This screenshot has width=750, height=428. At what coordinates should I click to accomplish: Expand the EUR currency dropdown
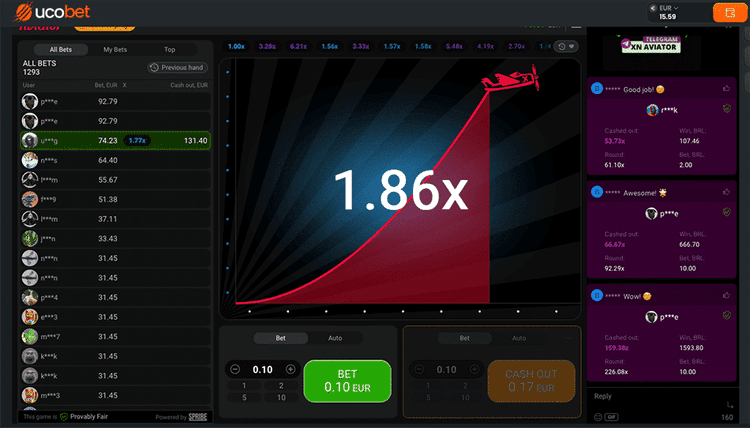coord(668,8)
